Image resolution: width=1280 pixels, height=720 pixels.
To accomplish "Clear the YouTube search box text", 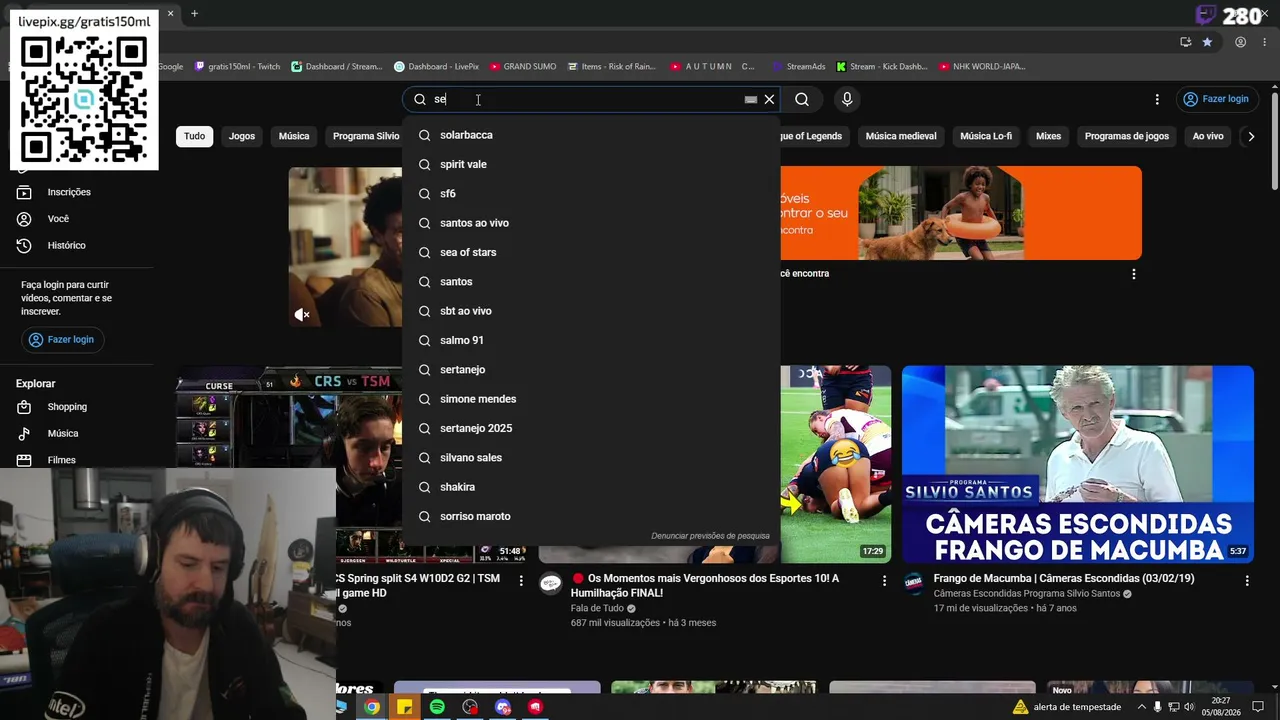I will click(769, 99).
